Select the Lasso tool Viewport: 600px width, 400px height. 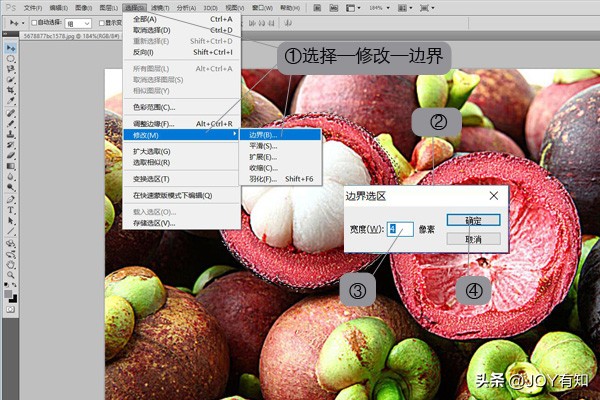coord(10,69)
